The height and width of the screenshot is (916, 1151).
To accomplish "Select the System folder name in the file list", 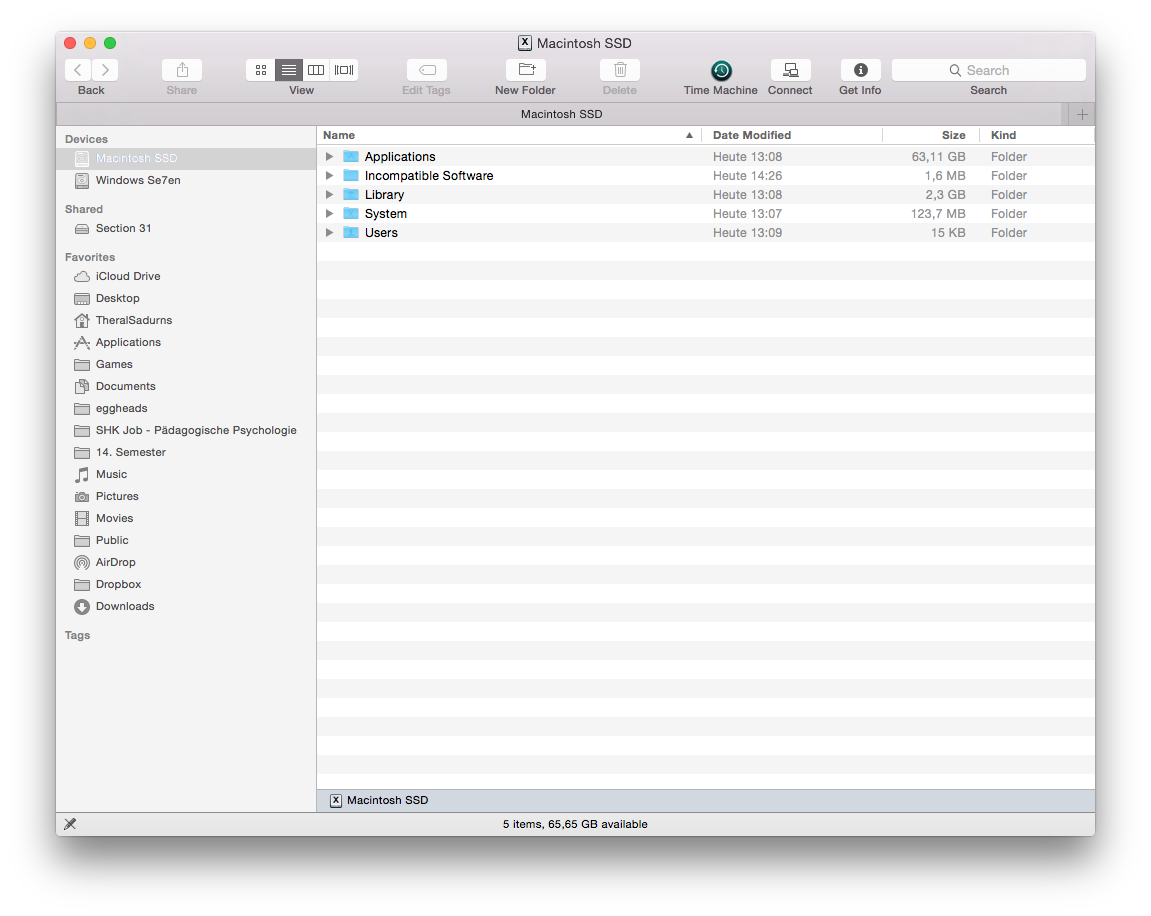I will (x=385, y=214).
